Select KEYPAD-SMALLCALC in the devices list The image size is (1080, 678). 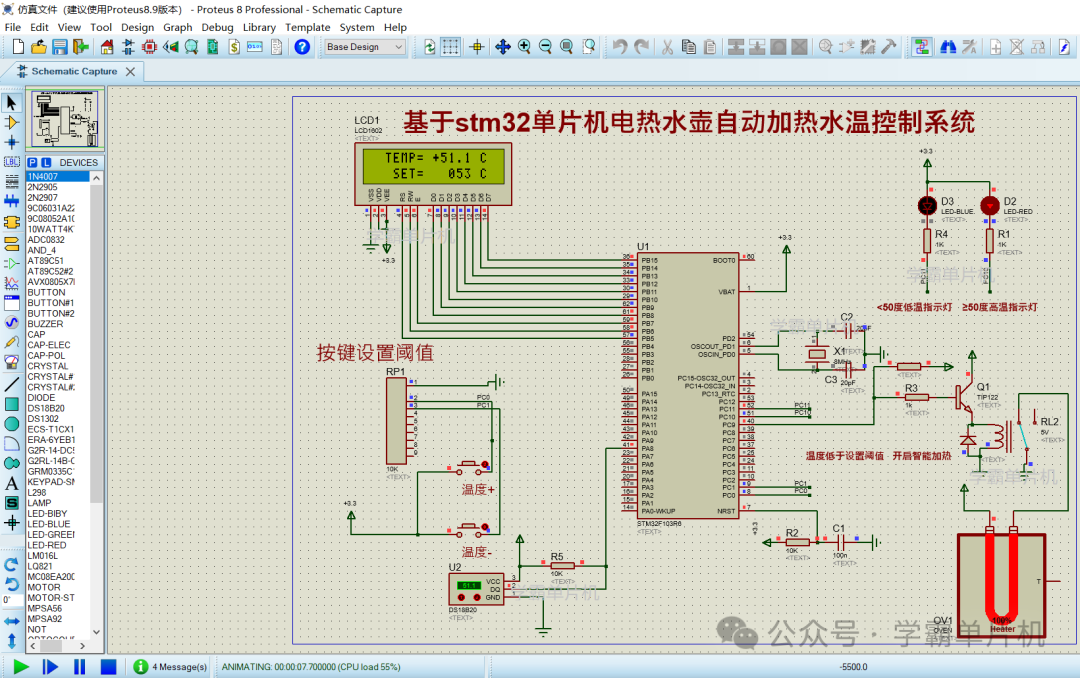pyautogui.click(x=58, y=482)
